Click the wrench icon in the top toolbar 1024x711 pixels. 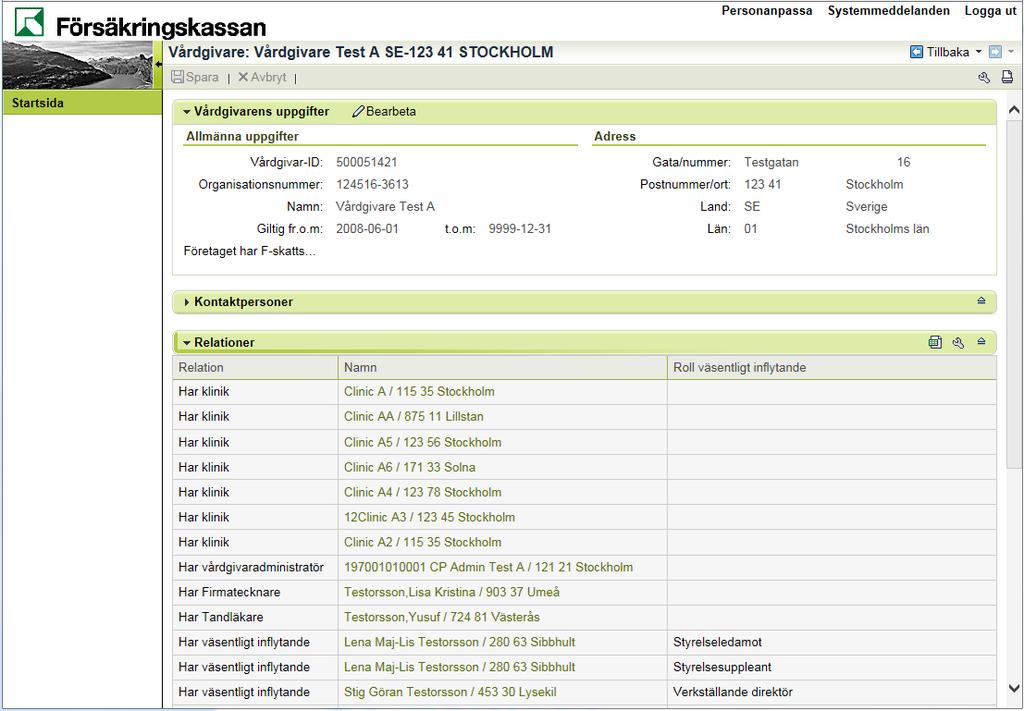pyautogui.click(x=984, y=78)
